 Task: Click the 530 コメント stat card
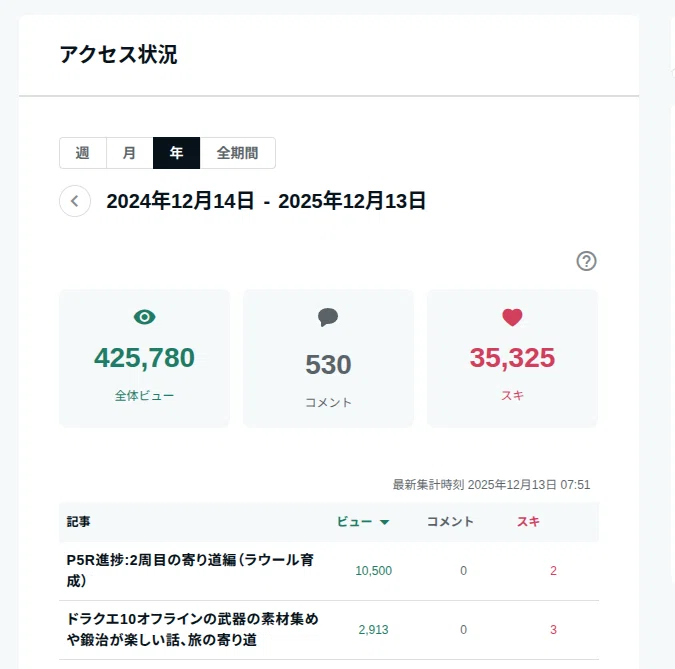pyautogui.click(x=328, y=358)
